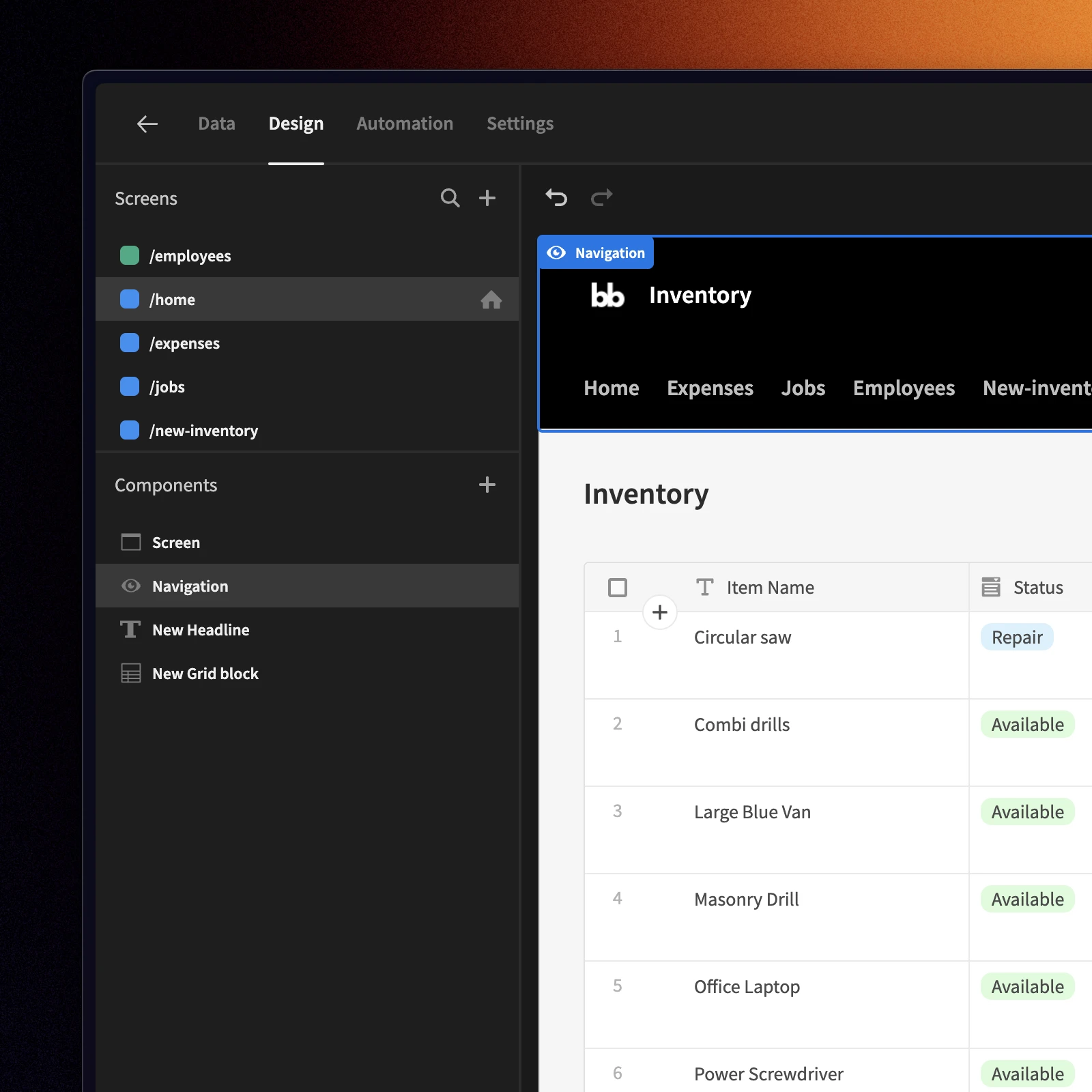Image resolution: width=1092 pixels, height=1092 pixels.
Task: Open the Automation tab
Action: tap(405, 124)
